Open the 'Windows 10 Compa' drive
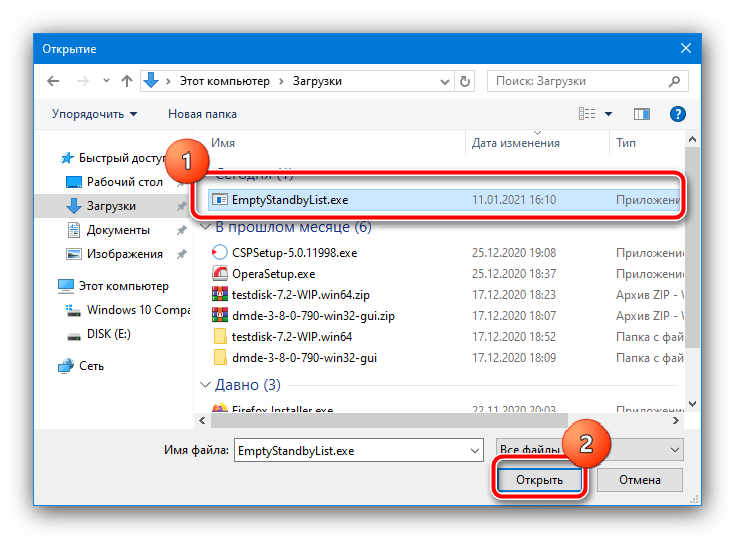Viewport: 735px width, 539px height. (128, 310)
